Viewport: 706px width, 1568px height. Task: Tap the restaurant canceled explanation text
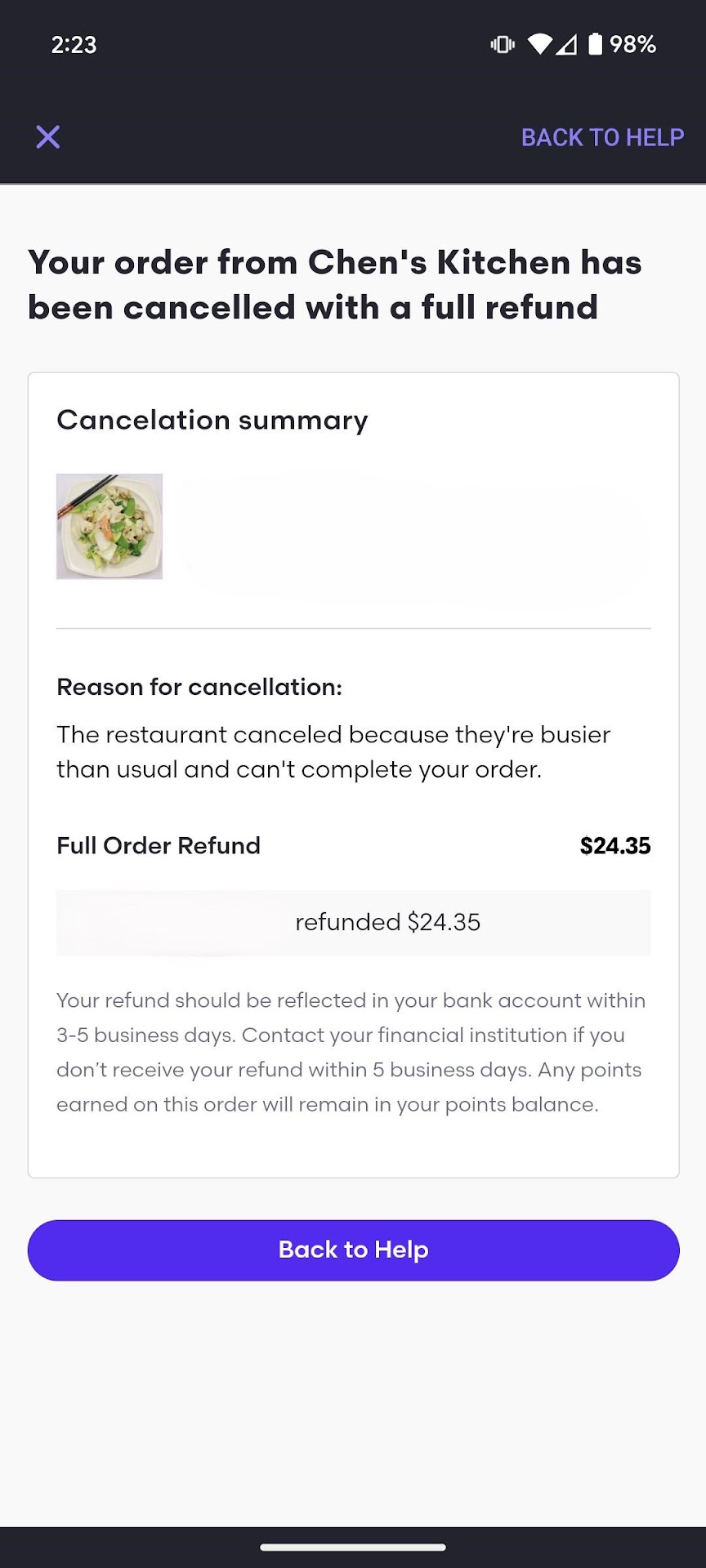[x=333, y=751]
